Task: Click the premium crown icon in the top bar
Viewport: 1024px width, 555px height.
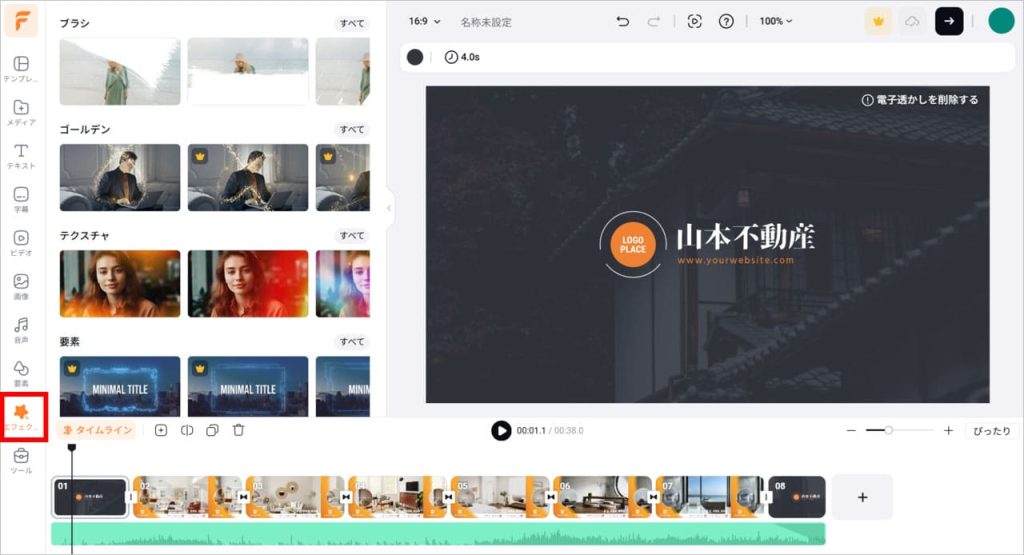Action: pos(878,21)
